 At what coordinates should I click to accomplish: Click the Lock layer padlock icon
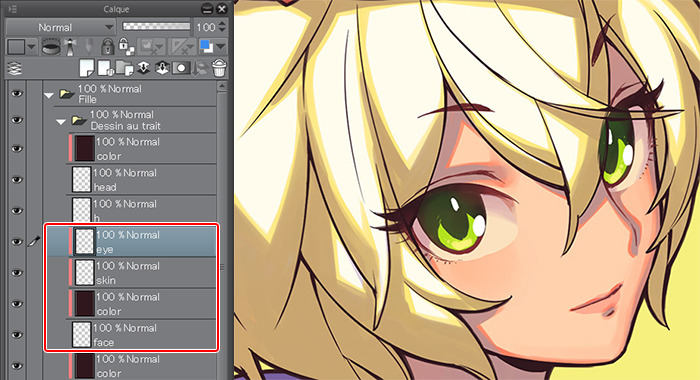coord(107,46)
